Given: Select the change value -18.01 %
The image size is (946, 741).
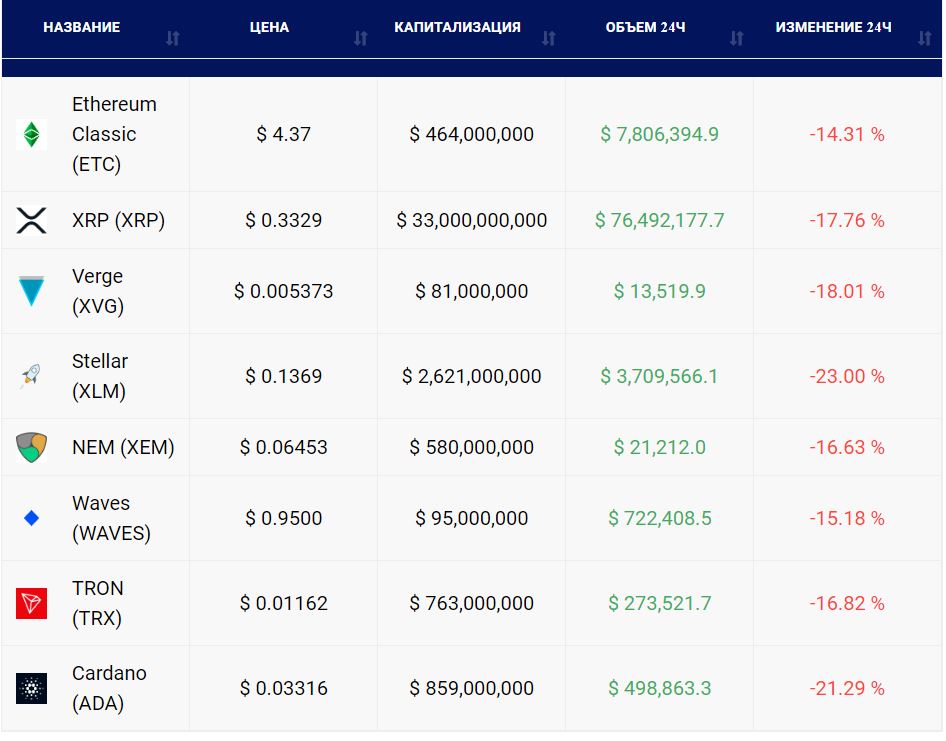Looking at the screenshot, I should (x=847, y=291).
